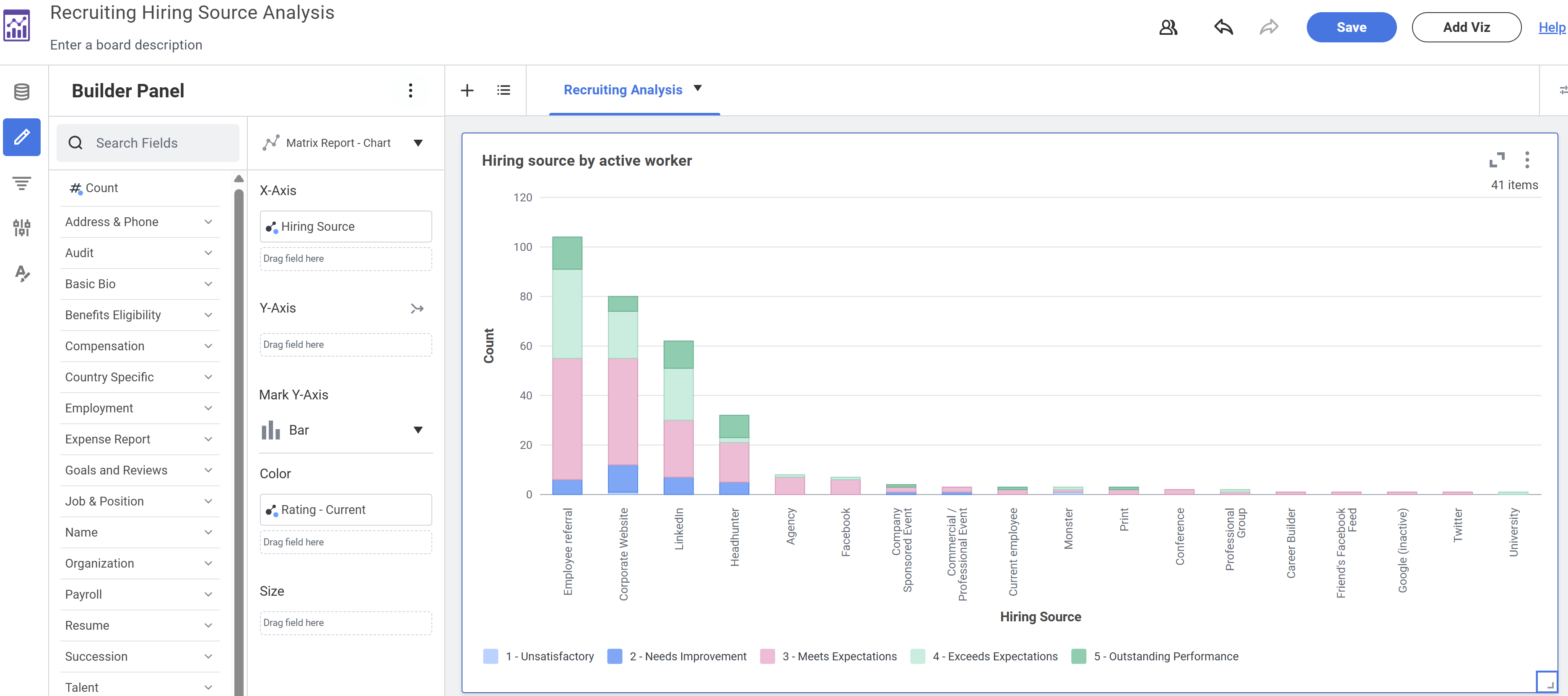Expand the Audit field category
Image resolution: width=1568 pixels, height=696 pixels.
[x=139, y=253]
